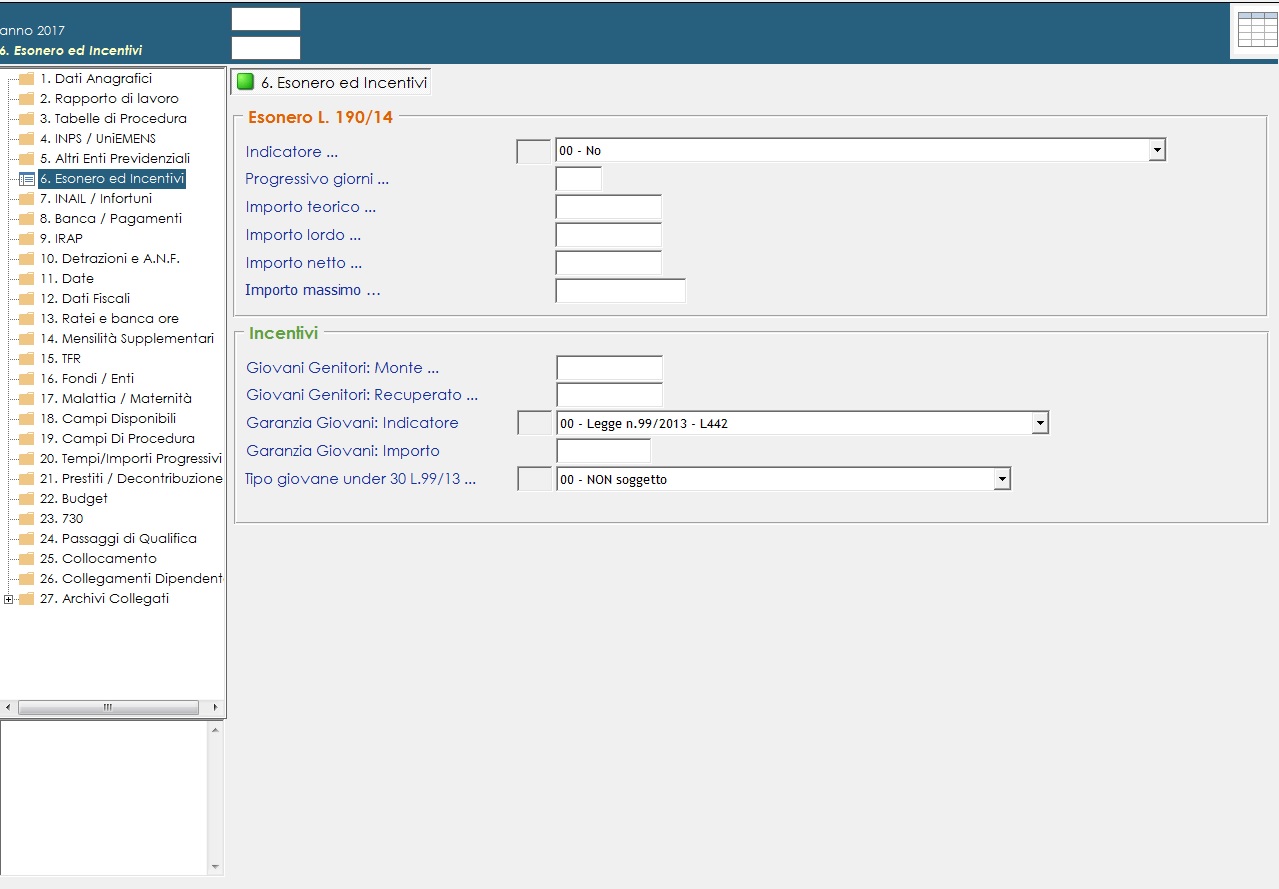The width and height of the screenshot is (1279, 889).
Task: Open Tipo giovane under 30 dropdown
Action: [x=1002, y=479]
